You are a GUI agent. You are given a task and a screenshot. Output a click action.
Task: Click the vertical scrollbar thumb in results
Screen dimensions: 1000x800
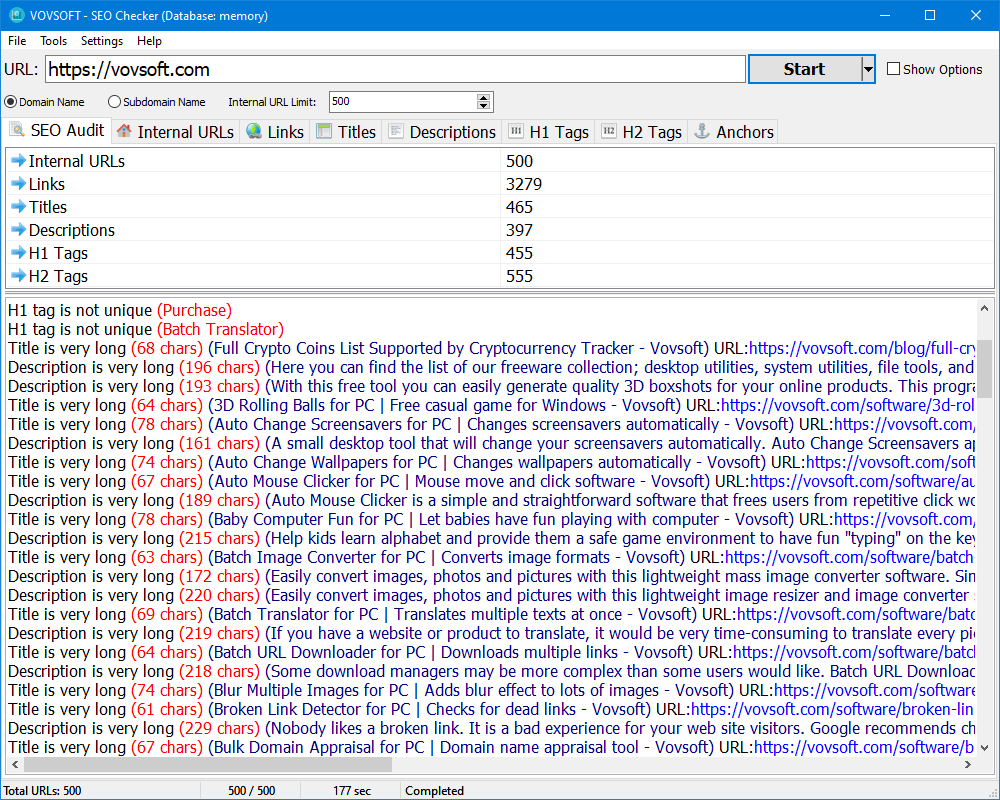[985, 368]
